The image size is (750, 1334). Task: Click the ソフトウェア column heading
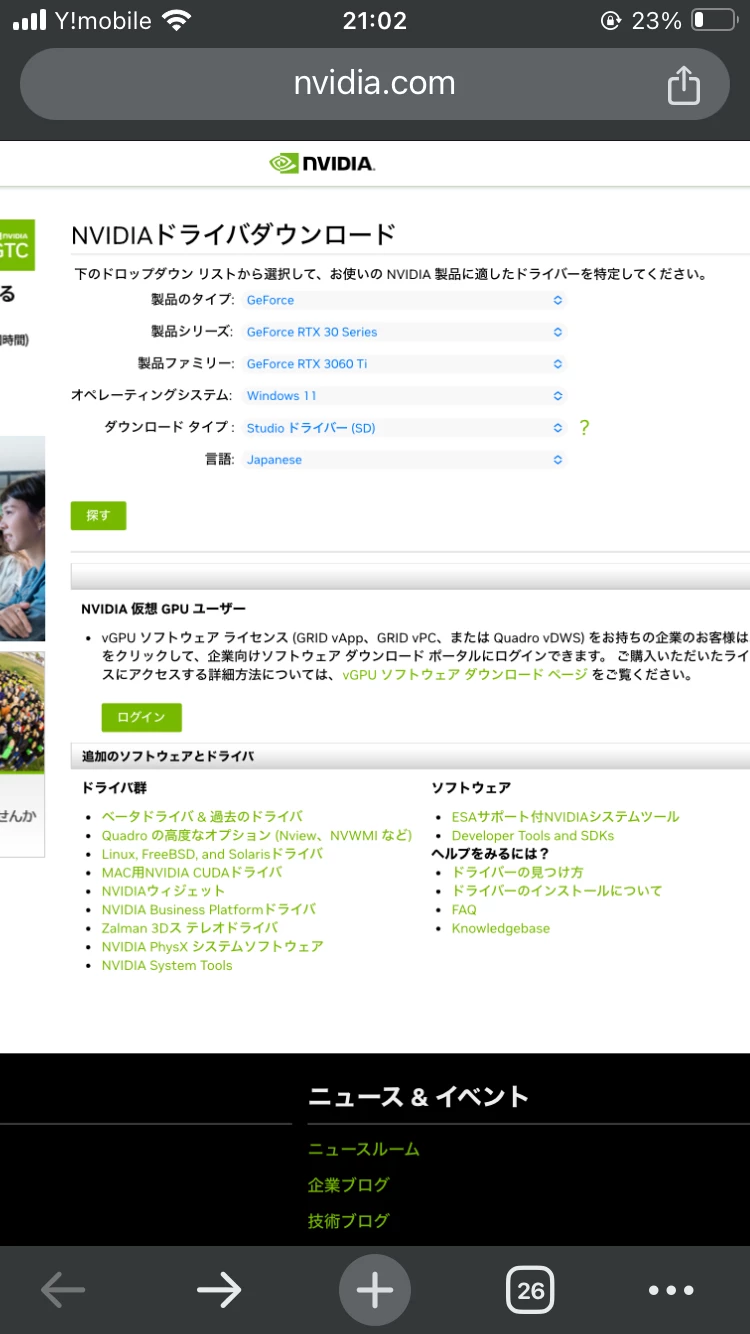[471, 788]
